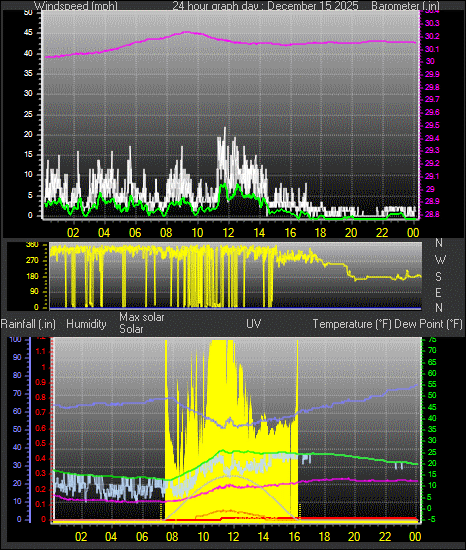This screenshot has width=466, height=550.
Task: Click the S compass label on the direction graph
Action: click(438, 277)
